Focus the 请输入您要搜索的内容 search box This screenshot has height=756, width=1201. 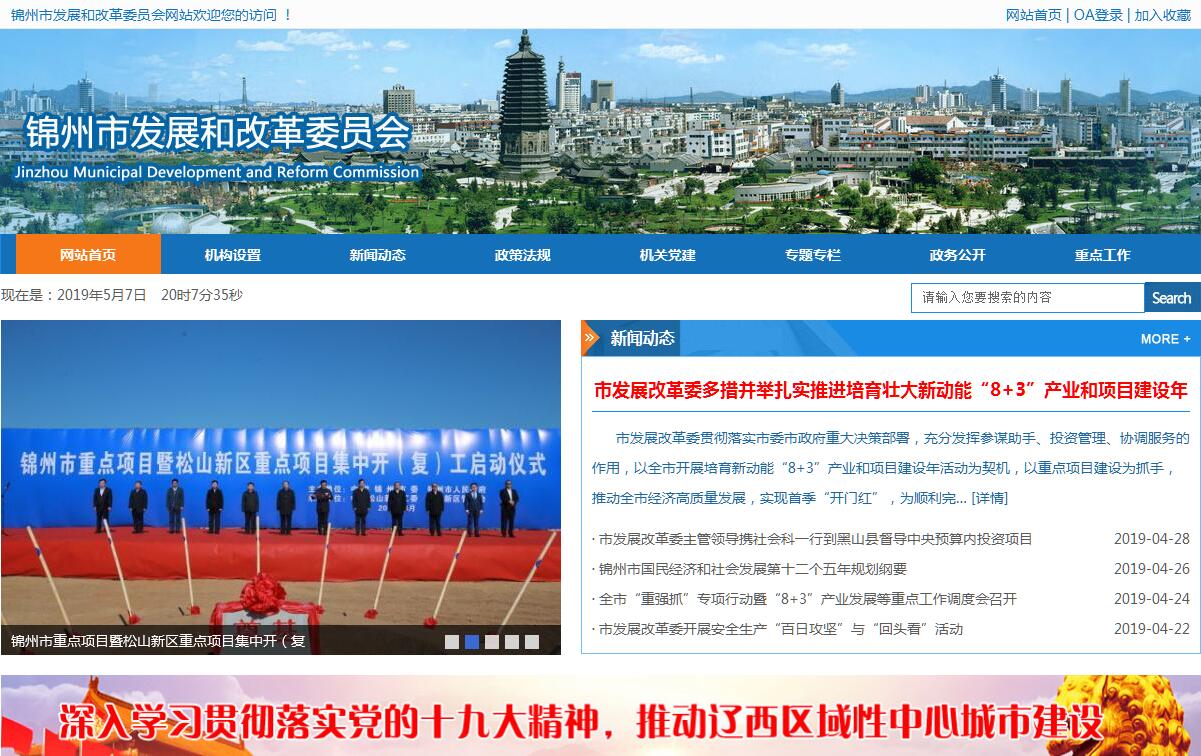click(1027, 297)
